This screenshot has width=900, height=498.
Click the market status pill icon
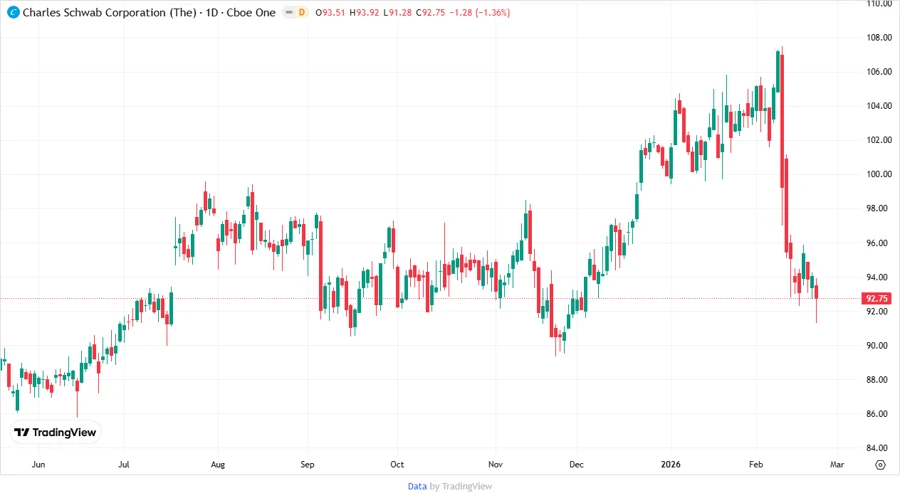tap(289, 12)
